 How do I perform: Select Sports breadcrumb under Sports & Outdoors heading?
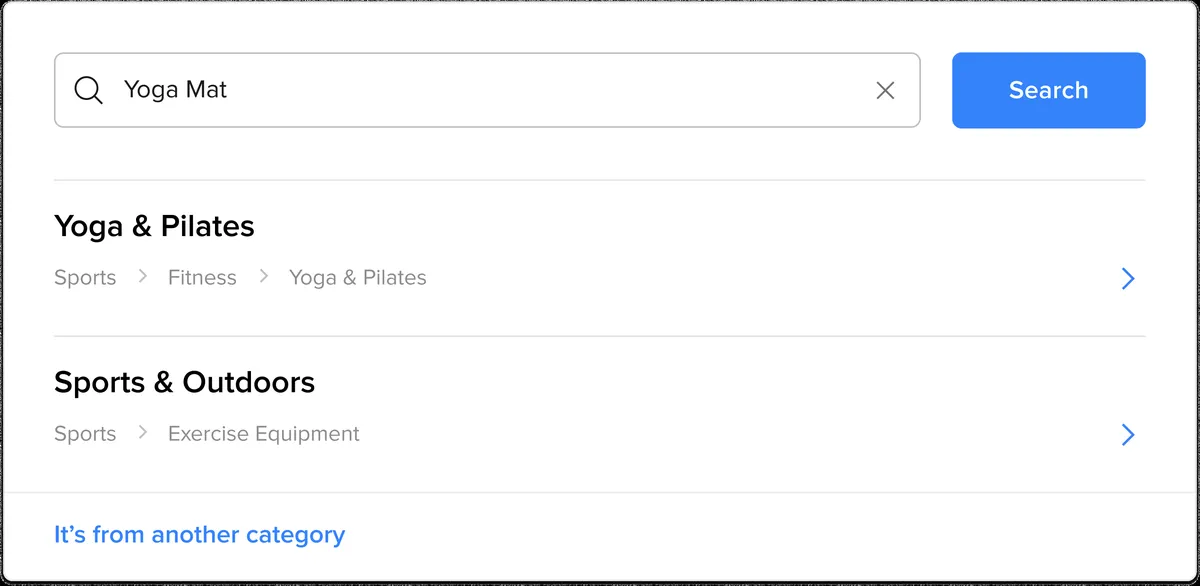85,434
